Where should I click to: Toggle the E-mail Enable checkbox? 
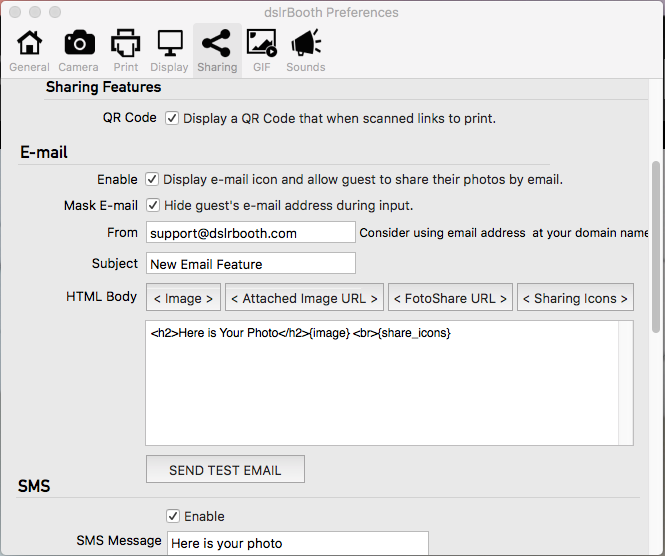click(152, 179)
